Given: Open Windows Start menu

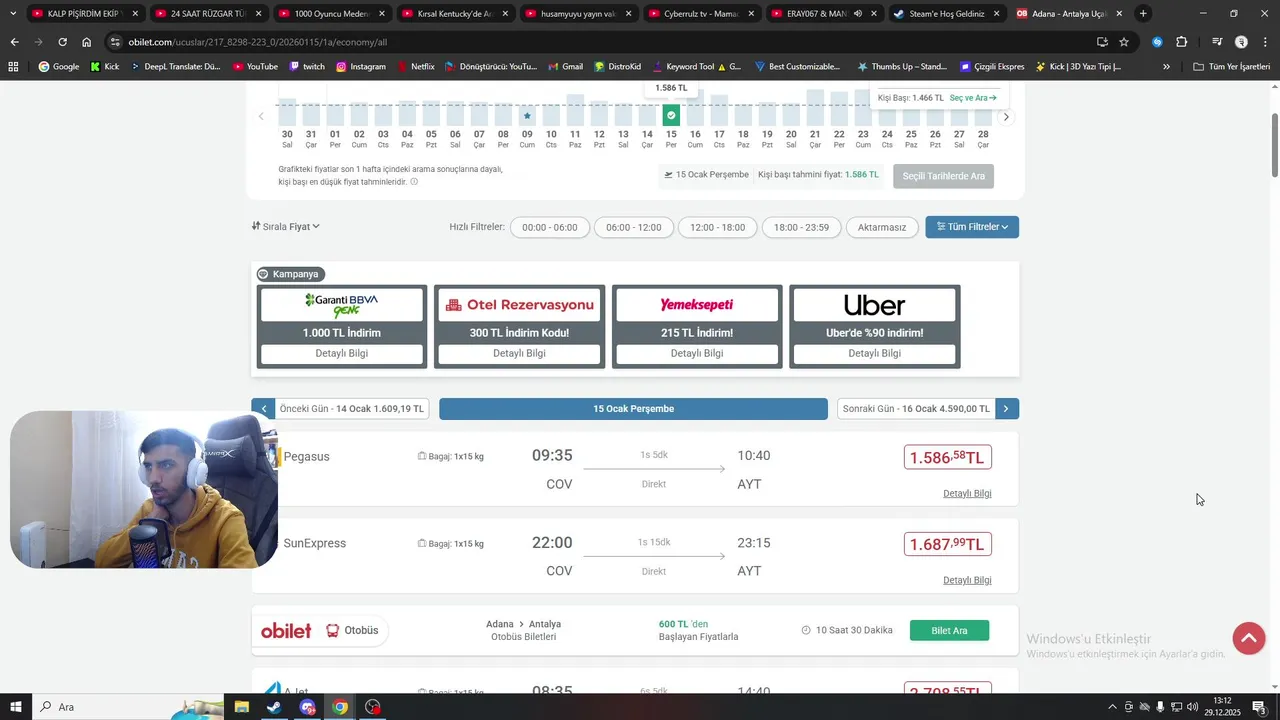Looking at the screenshot, I should pyautogui.click(x=16, y=707).
